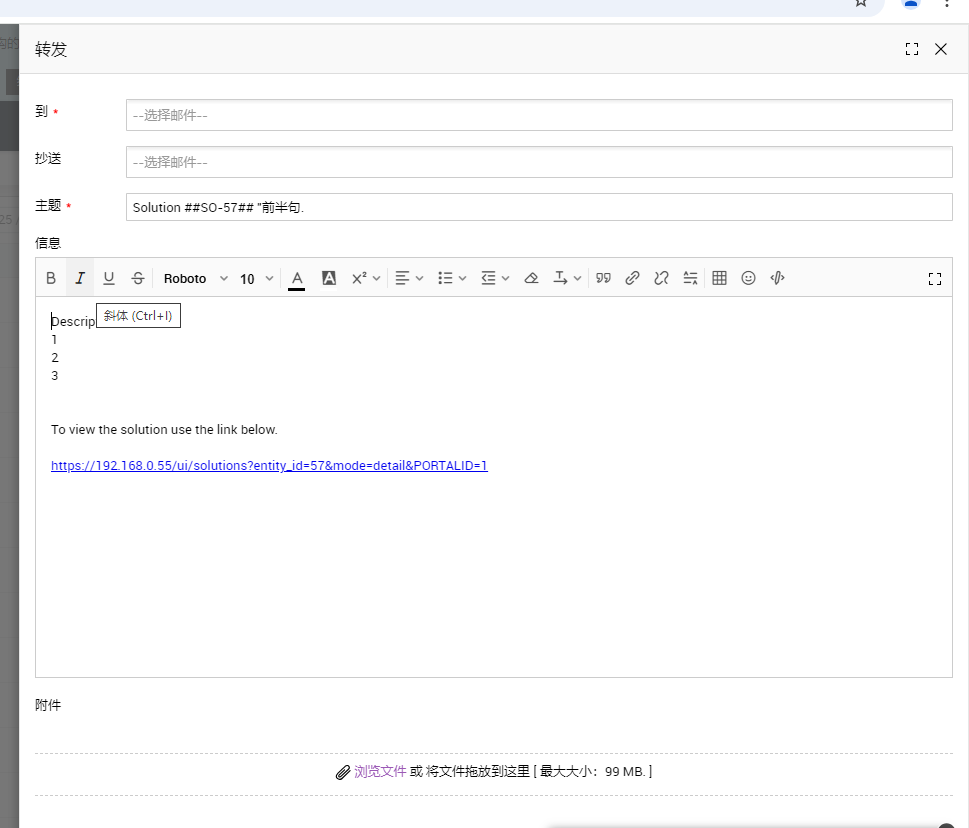
Task: Toggle underline formatting
Action: [x=109, y=279]
